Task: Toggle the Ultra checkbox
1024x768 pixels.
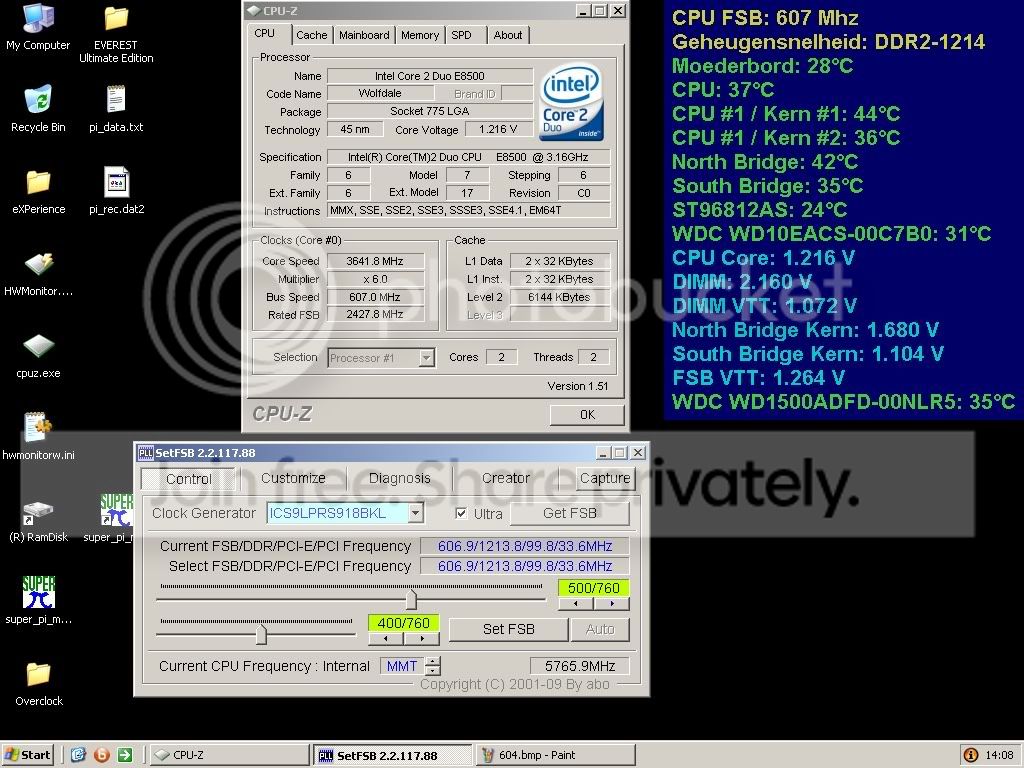Action: point(461,513)
